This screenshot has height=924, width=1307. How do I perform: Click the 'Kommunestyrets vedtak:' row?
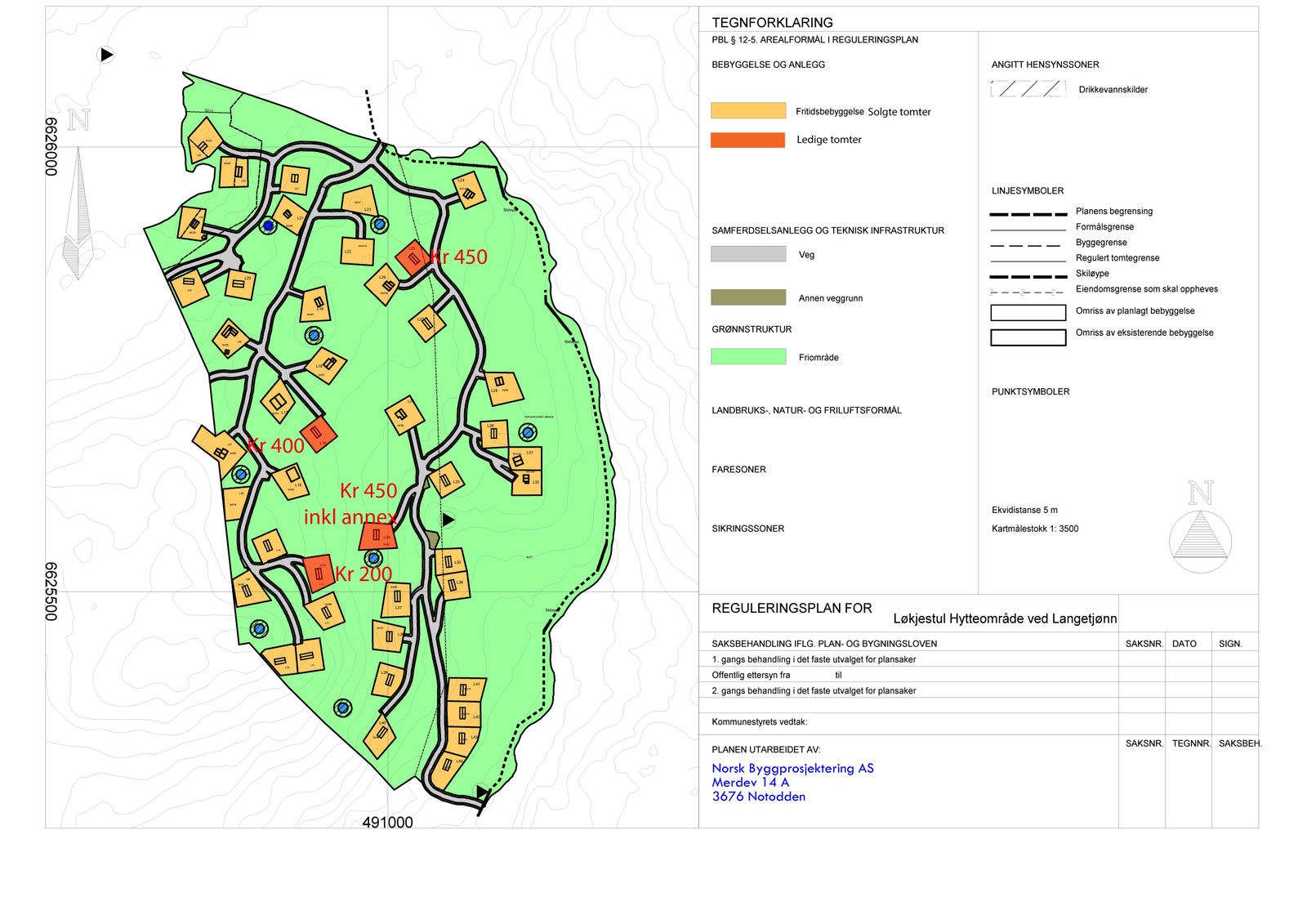pyautogui.click(x=908, y=722)
